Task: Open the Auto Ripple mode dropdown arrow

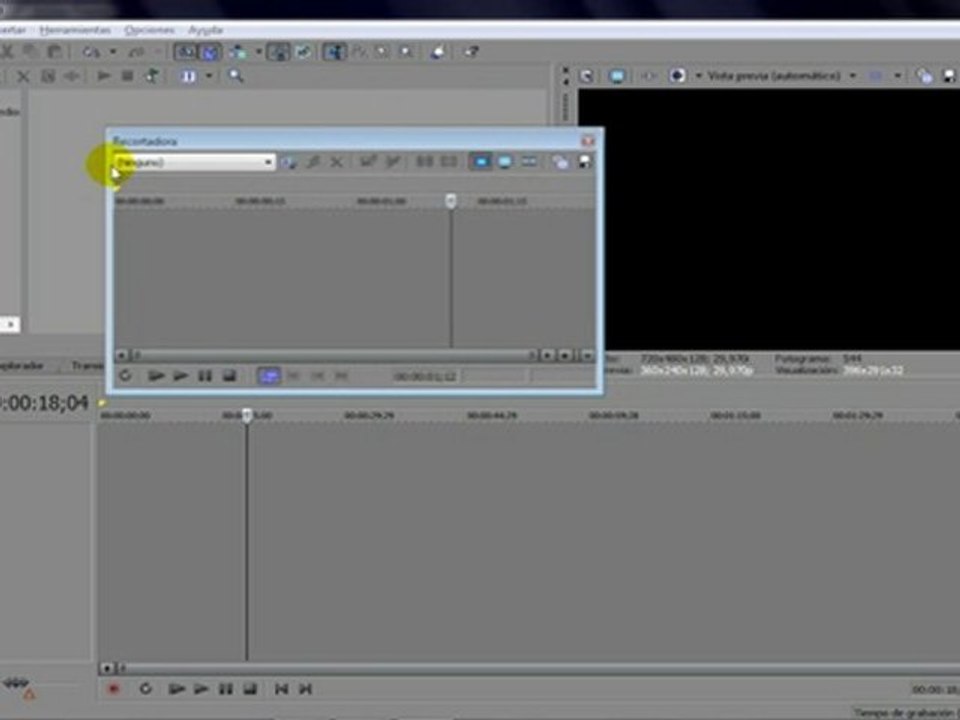Action: (258, 52)
